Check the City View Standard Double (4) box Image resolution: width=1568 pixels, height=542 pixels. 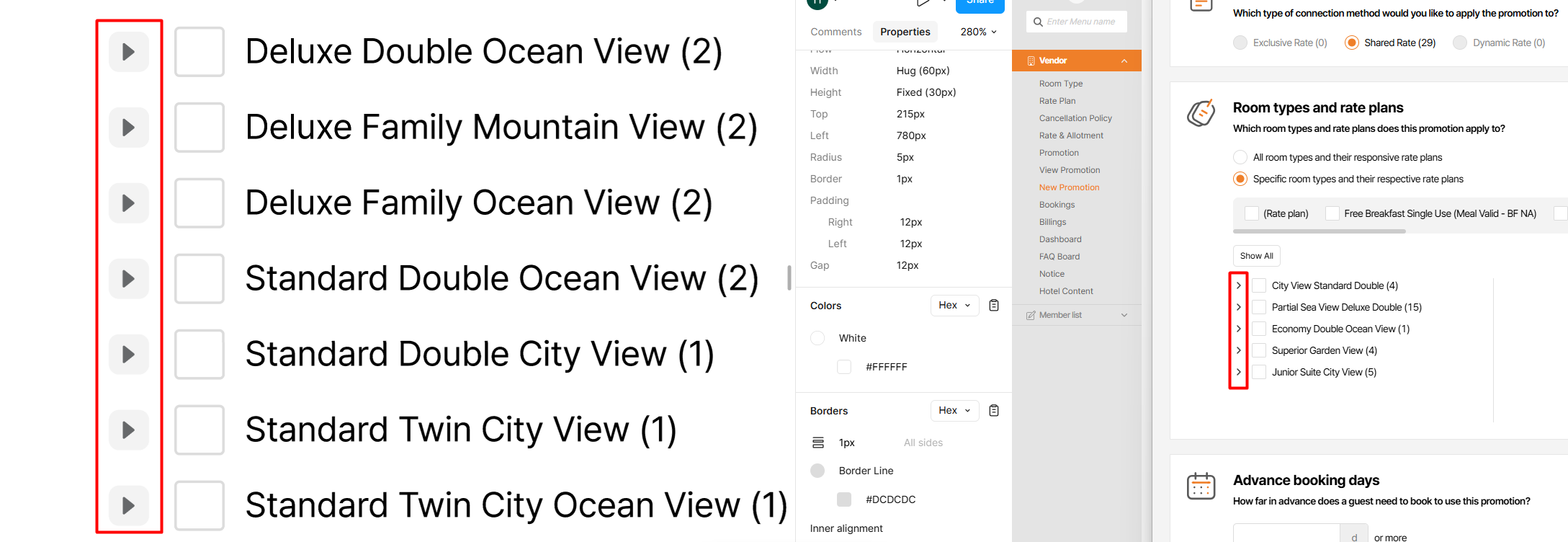click(x=1259, y=285)
